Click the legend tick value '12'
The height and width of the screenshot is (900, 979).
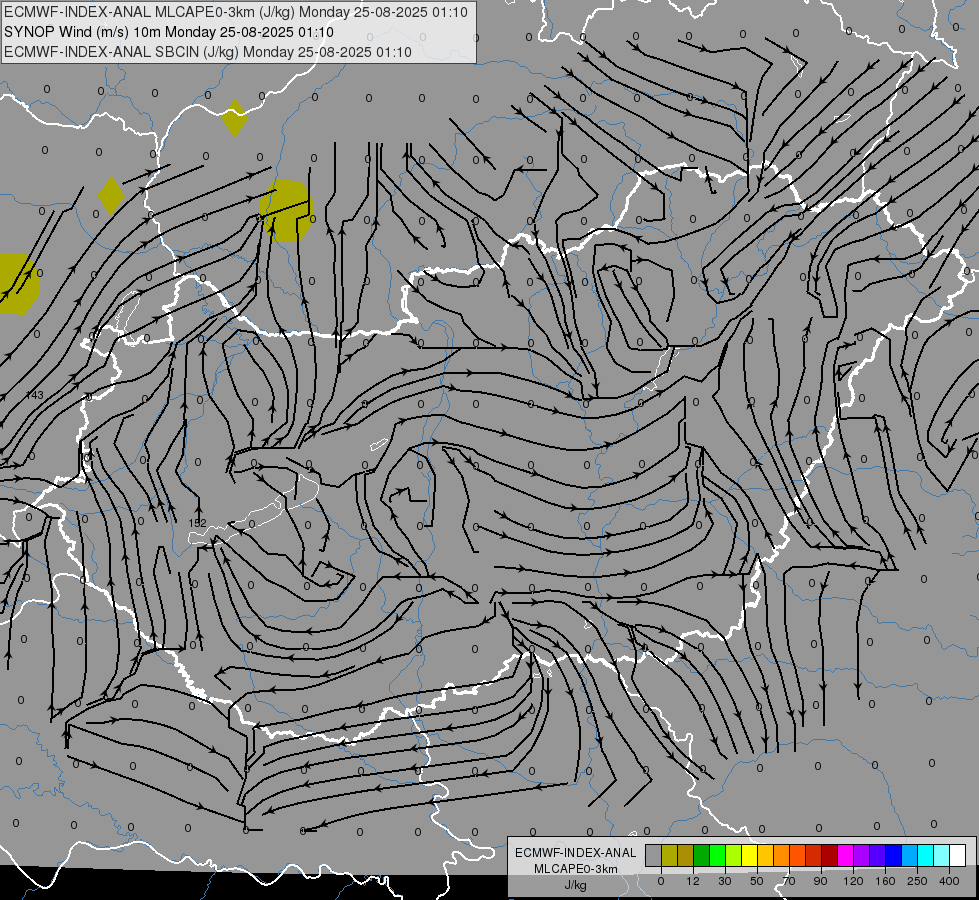tap(692, 881)
